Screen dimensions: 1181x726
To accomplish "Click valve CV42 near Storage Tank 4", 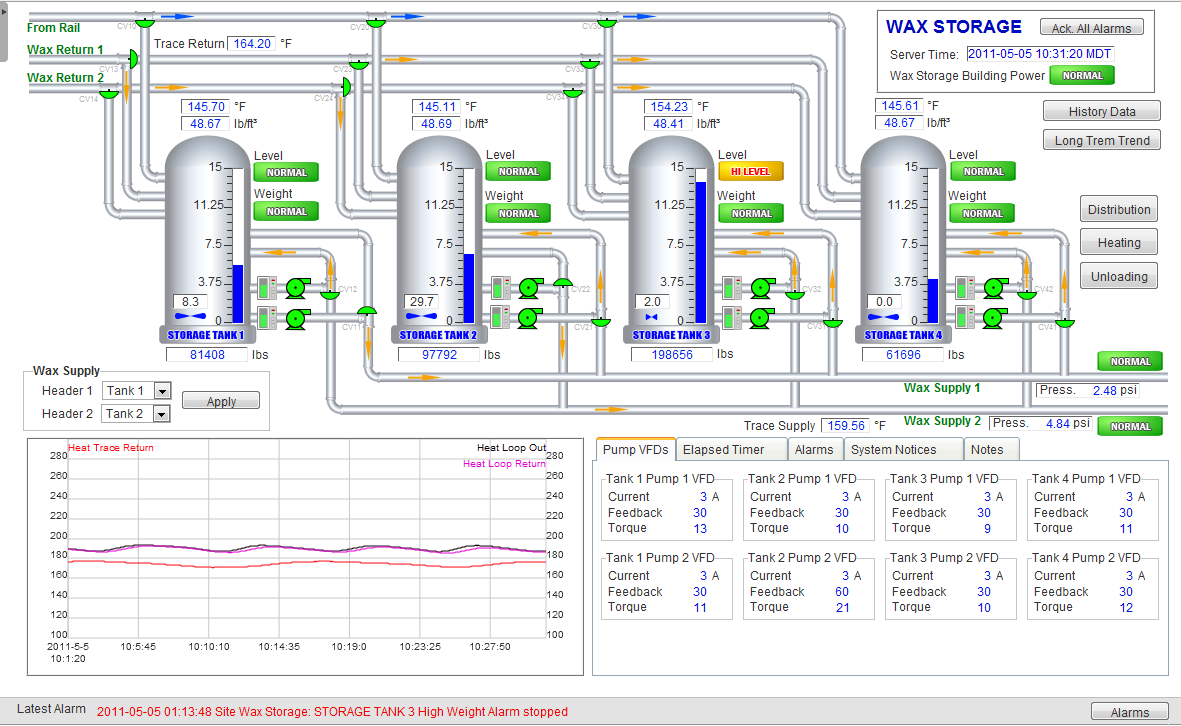I will pos(1027,293).
